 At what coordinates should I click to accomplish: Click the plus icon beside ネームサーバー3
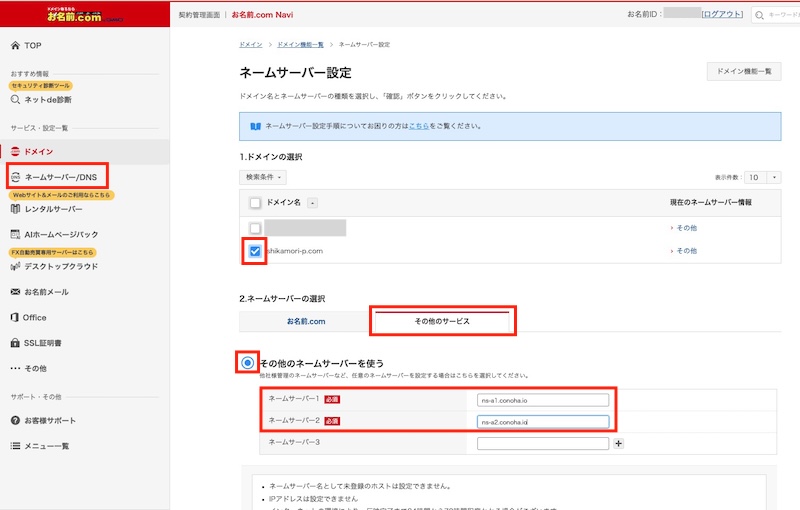click(618, 442)
